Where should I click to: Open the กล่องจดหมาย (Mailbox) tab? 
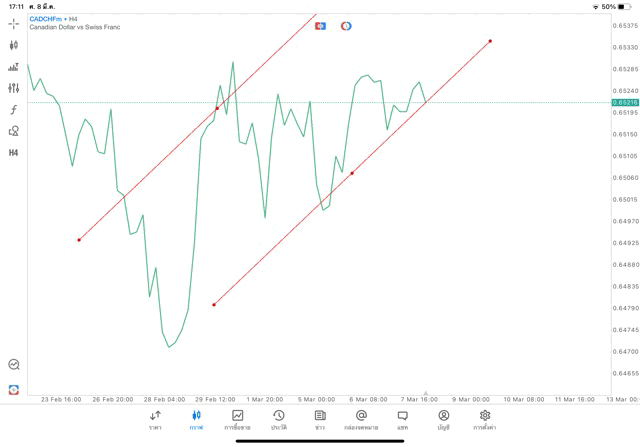pyautogui.click(x=361, y=420)
